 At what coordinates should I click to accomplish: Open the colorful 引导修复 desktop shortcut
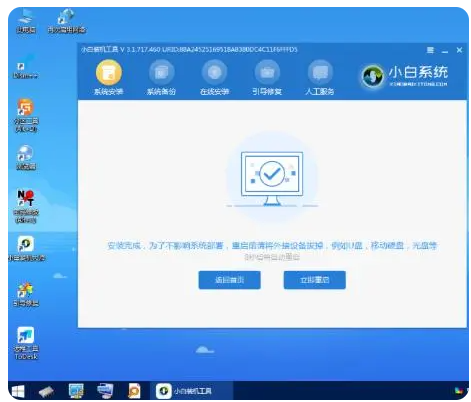point(26,295)
